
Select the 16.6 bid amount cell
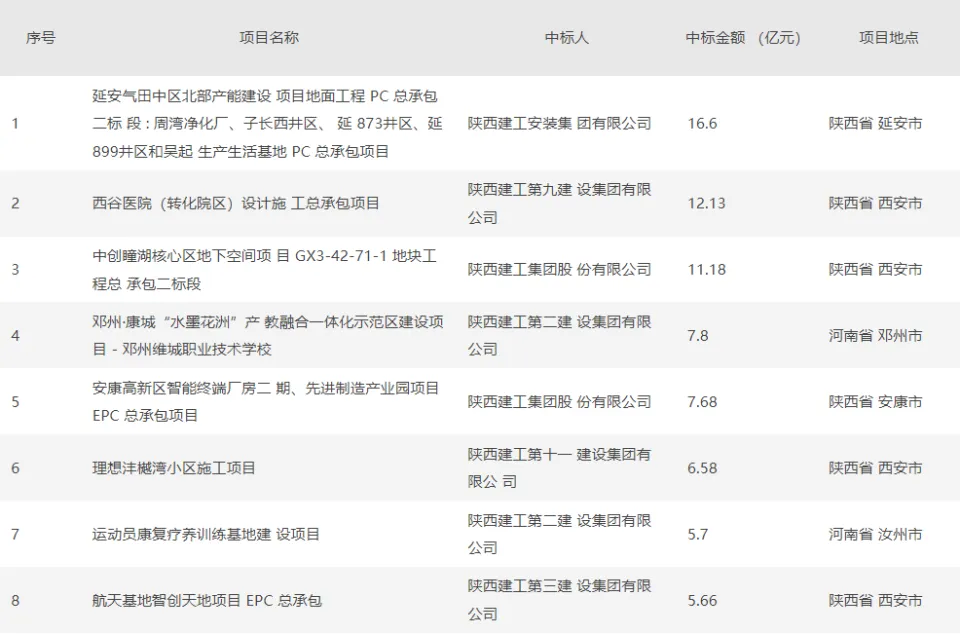coord(702,124)
